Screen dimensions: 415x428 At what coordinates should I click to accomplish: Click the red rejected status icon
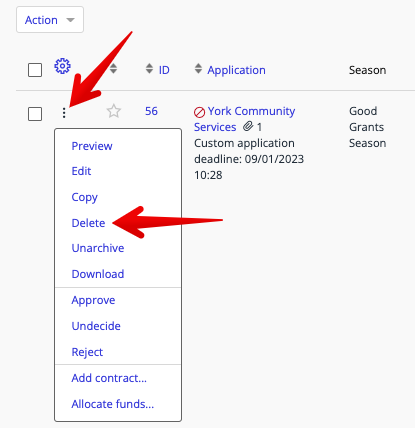(x=199, y=112)
